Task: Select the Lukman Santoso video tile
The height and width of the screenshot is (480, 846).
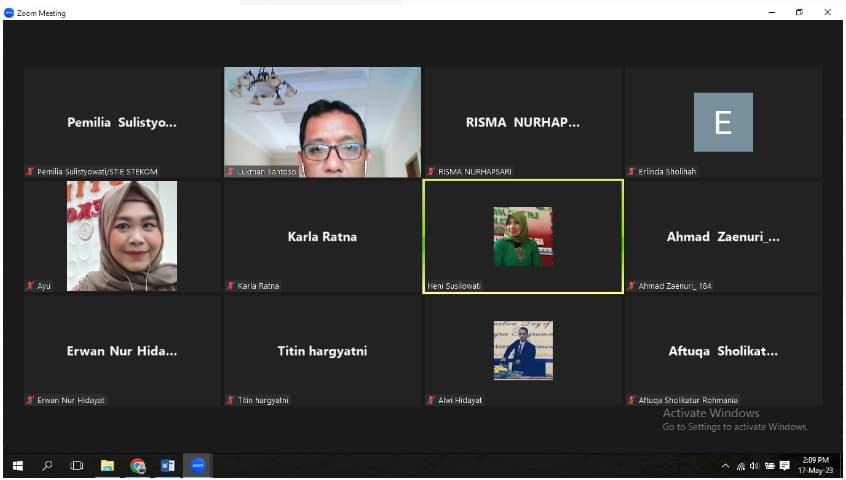Action: (x=322, y=121)
